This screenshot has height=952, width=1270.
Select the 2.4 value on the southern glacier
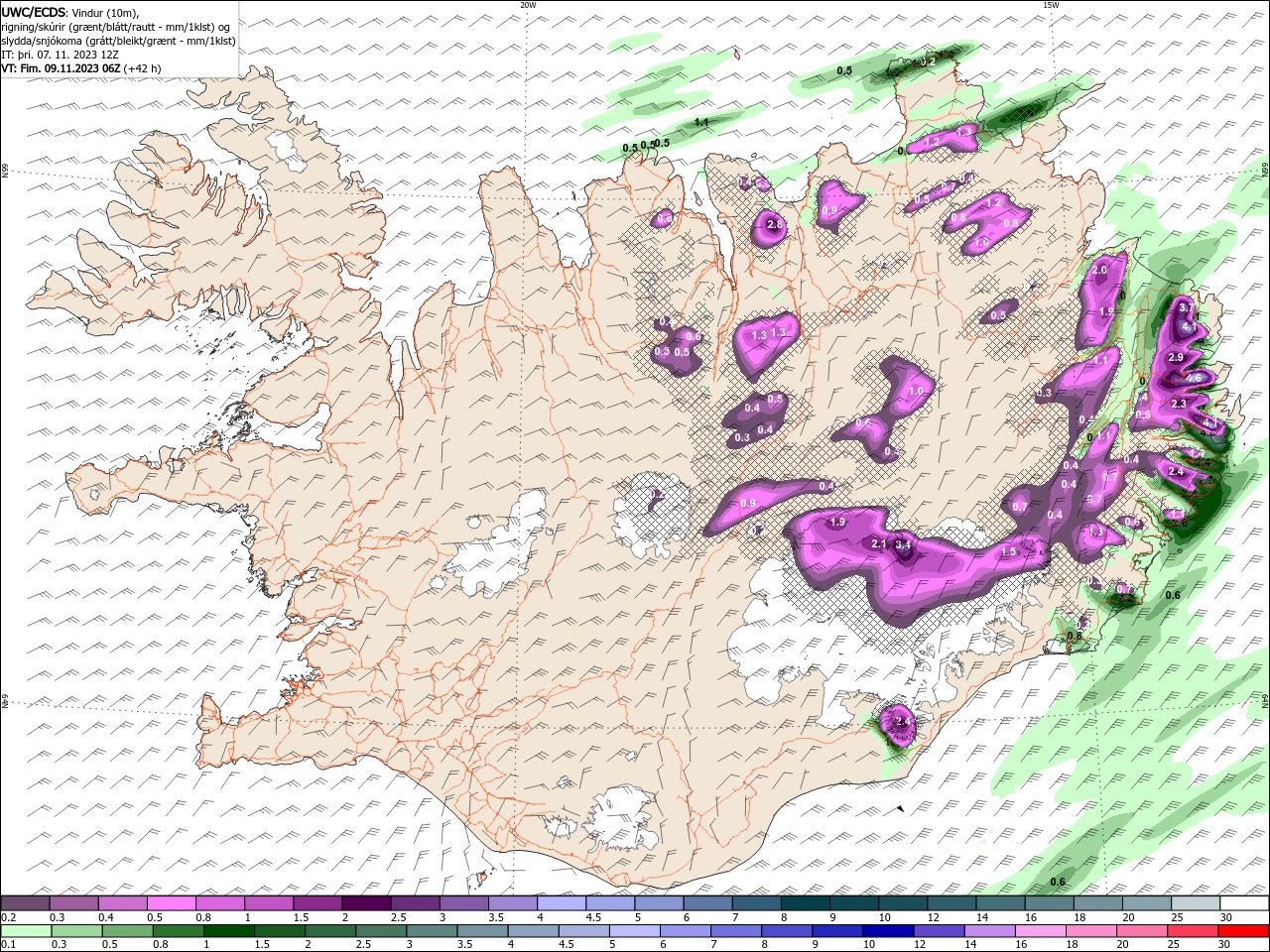pos(902,721)
